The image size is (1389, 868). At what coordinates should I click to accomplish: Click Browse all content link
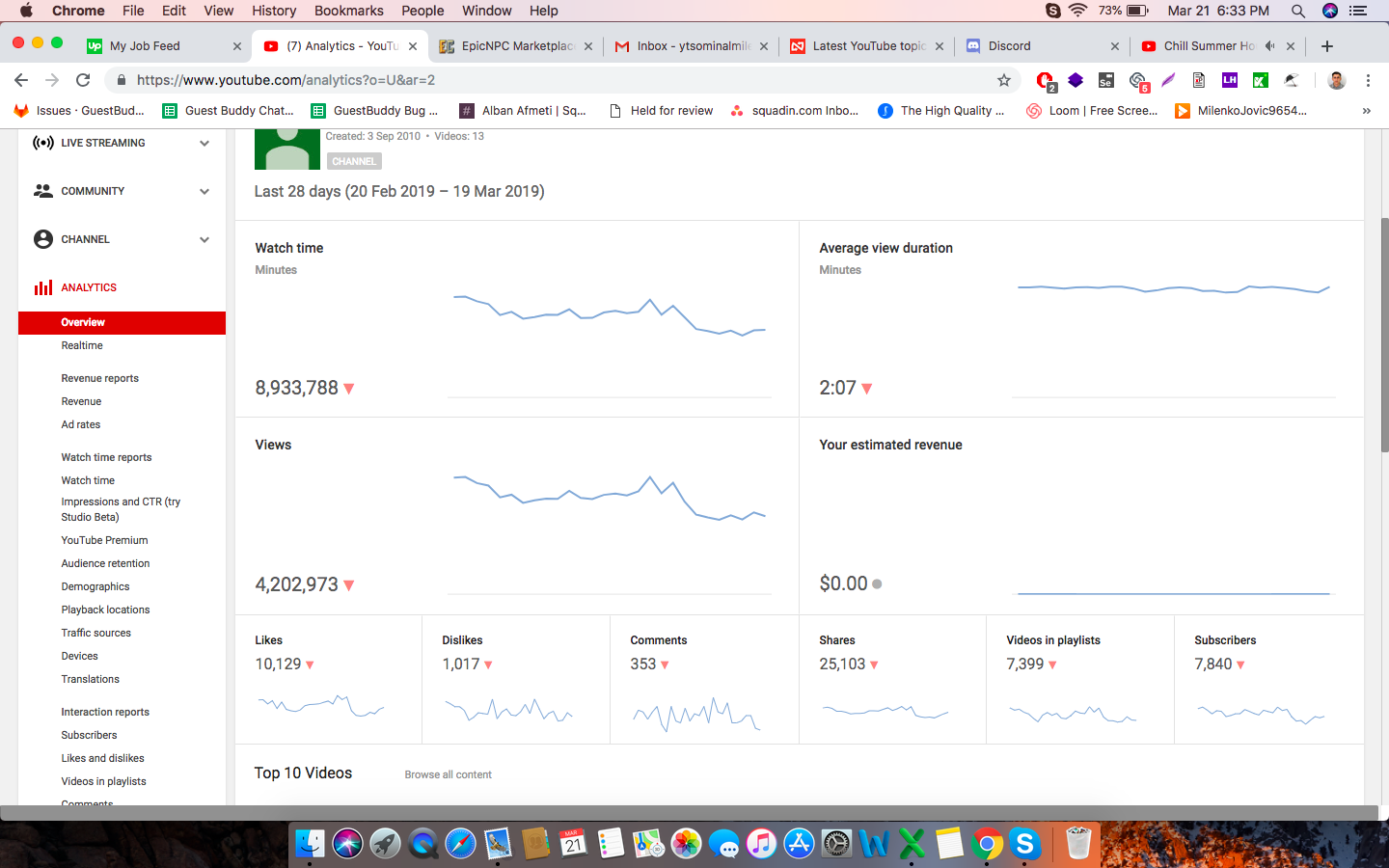point(448,774)
